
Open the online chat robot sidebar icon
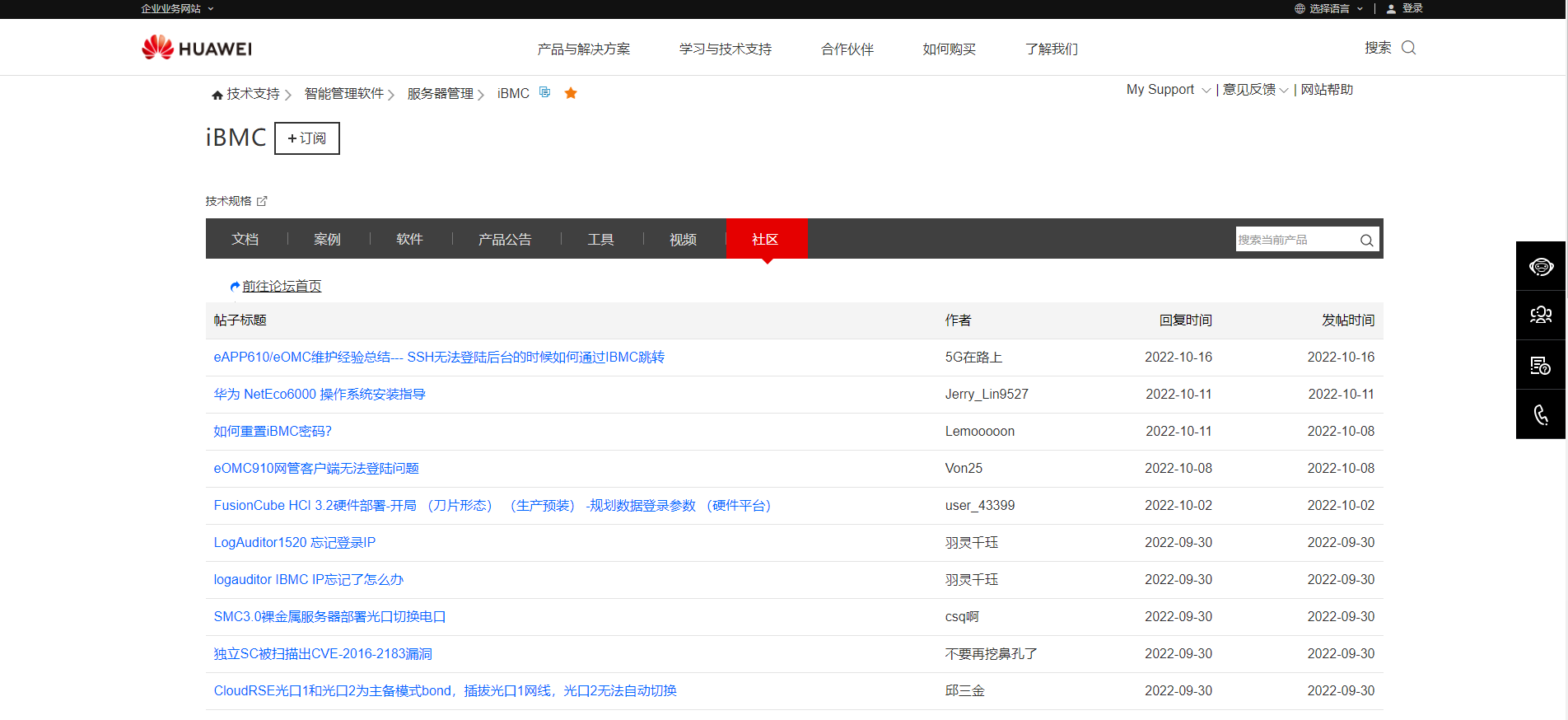click(x=1541, y=266)
